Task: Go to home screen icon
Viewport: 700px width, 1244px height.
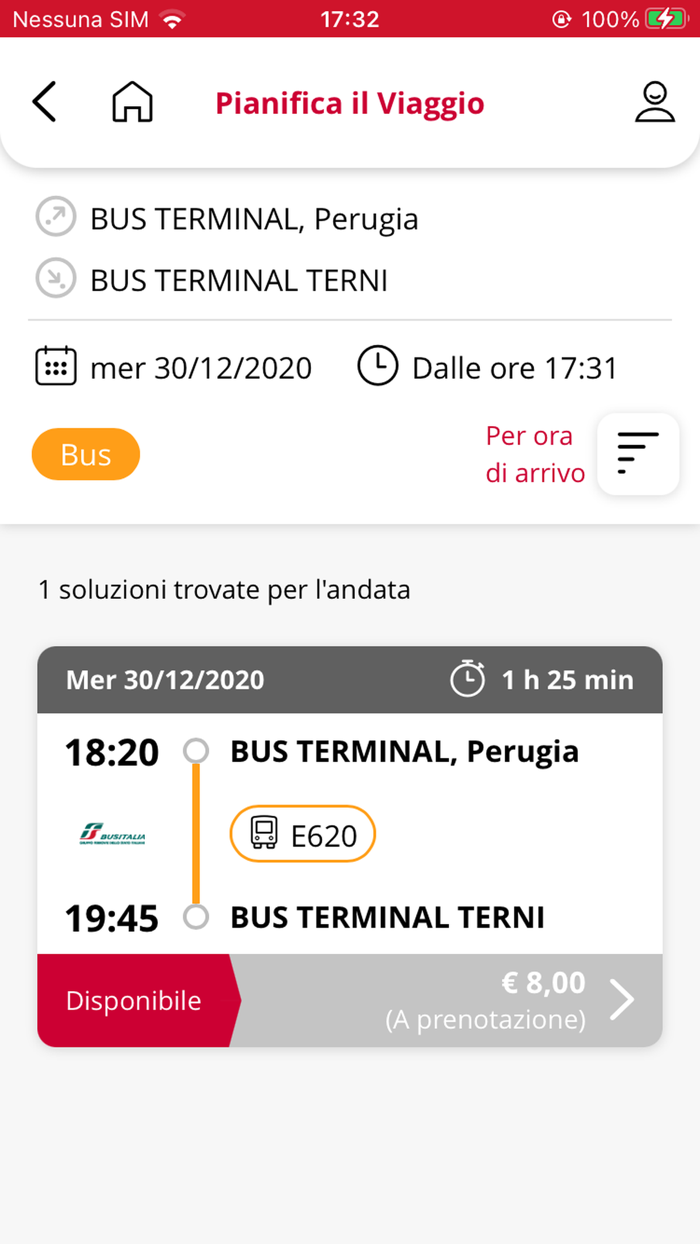Action: coord(132,102)
